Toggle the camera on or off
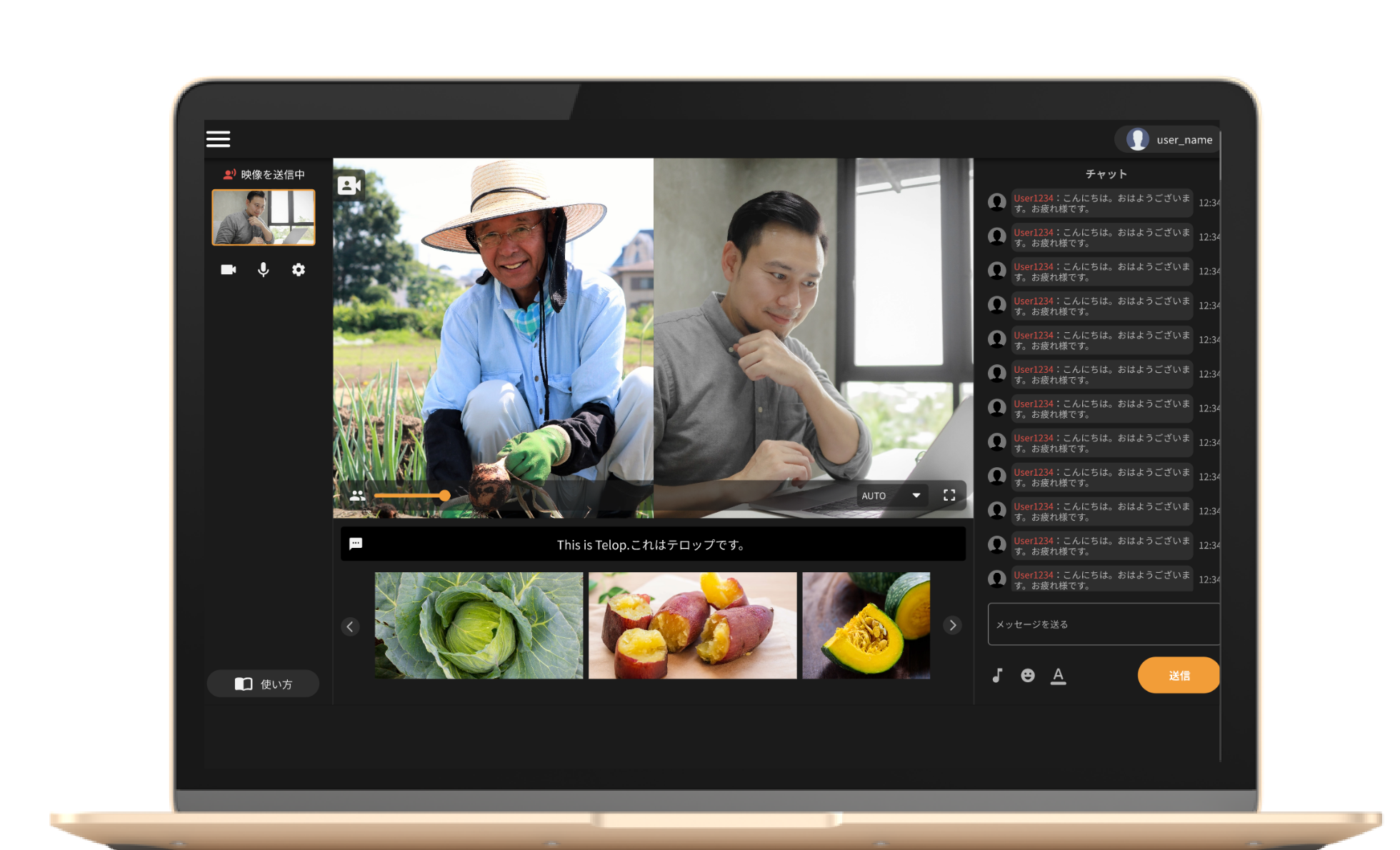 (x=229, y=269)
